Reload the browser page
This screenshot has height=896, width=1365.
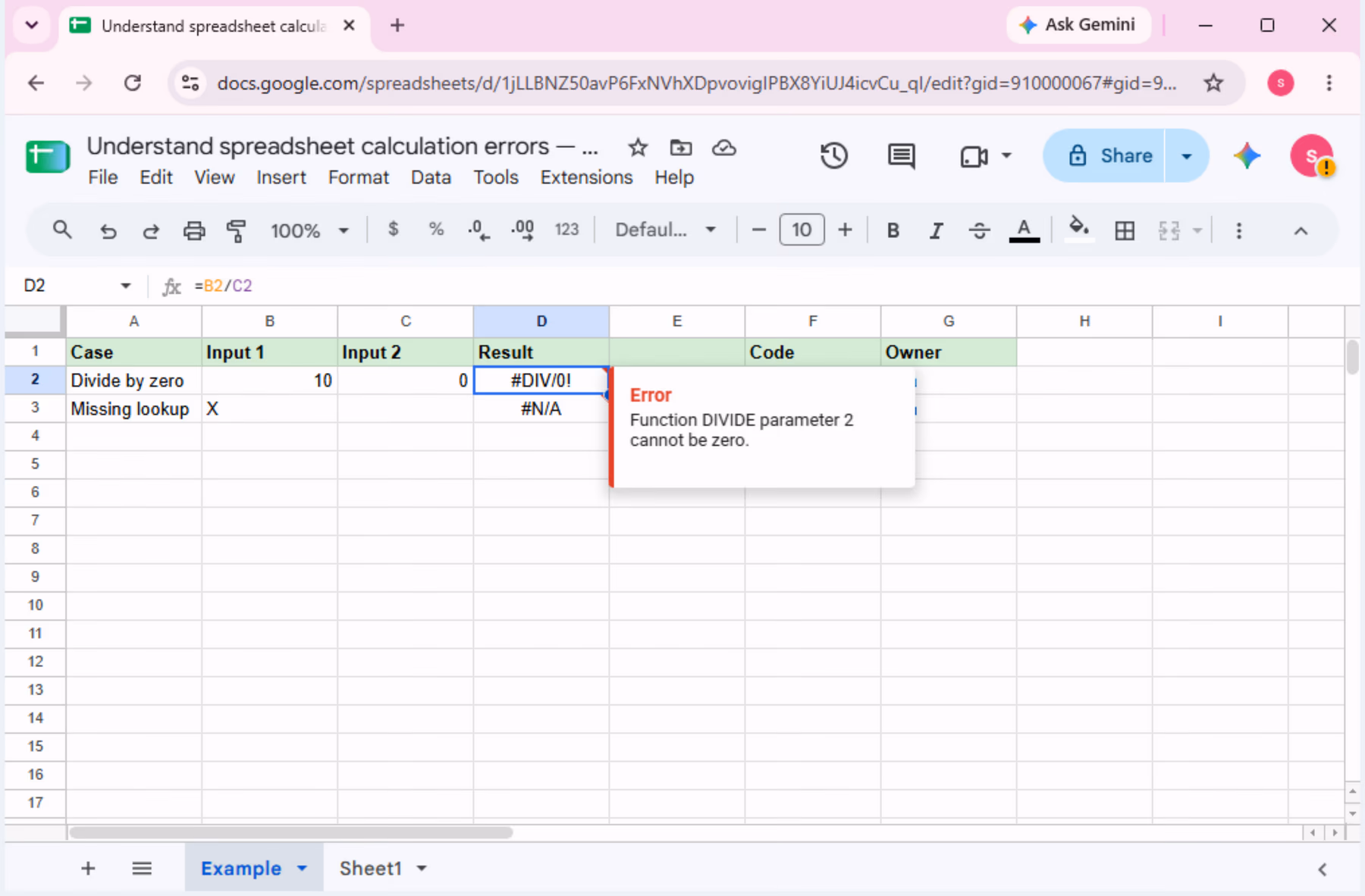(x=133, y=83)
